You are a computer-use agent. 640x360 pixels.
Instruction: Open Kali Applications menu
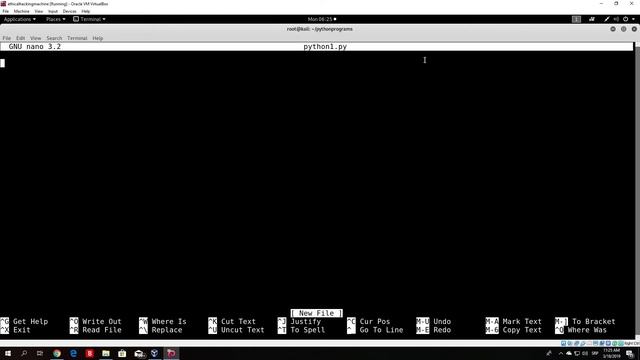tap(20, 19)
